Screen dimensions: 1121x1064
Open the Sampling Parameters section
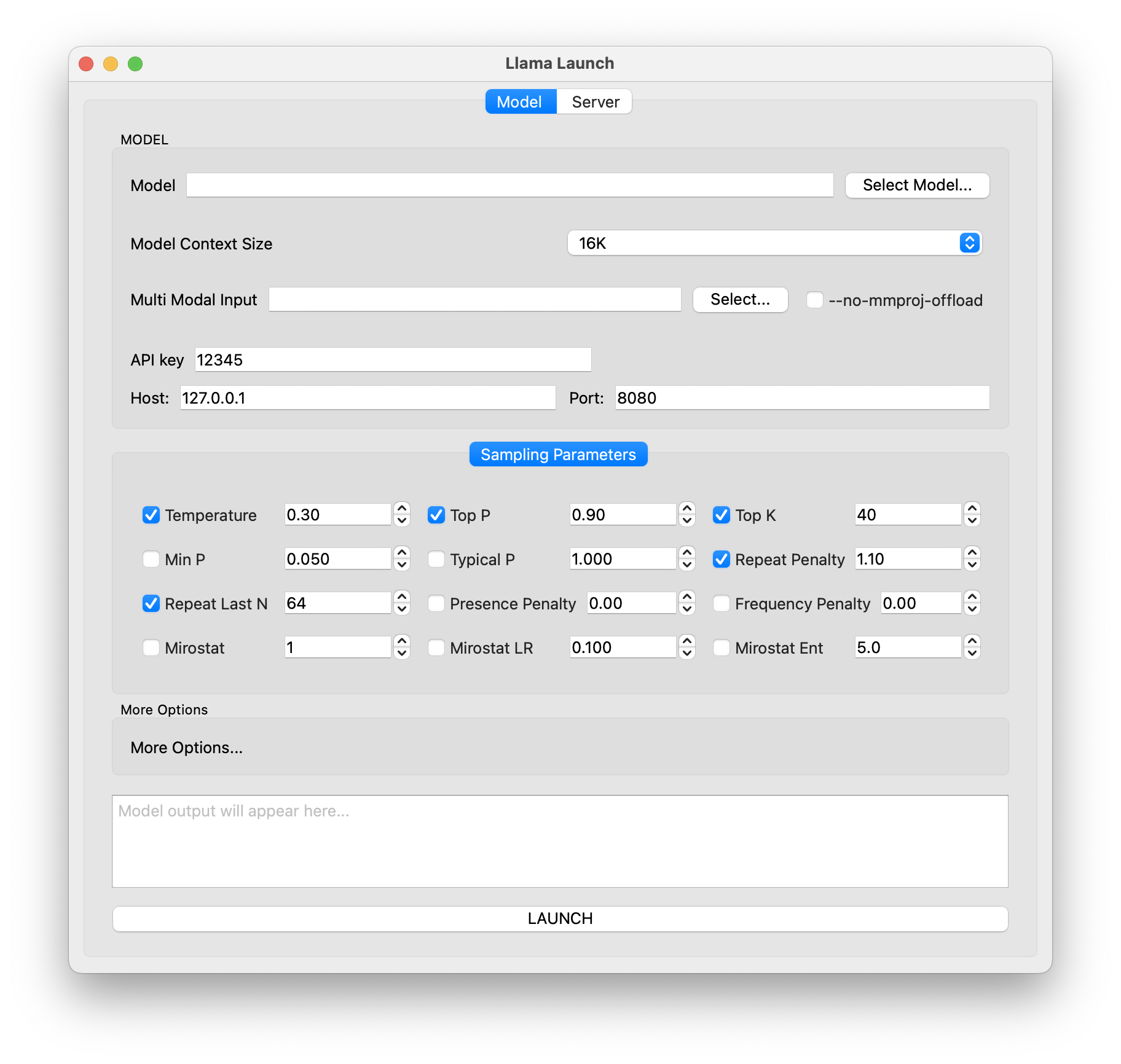click(558, 454)
